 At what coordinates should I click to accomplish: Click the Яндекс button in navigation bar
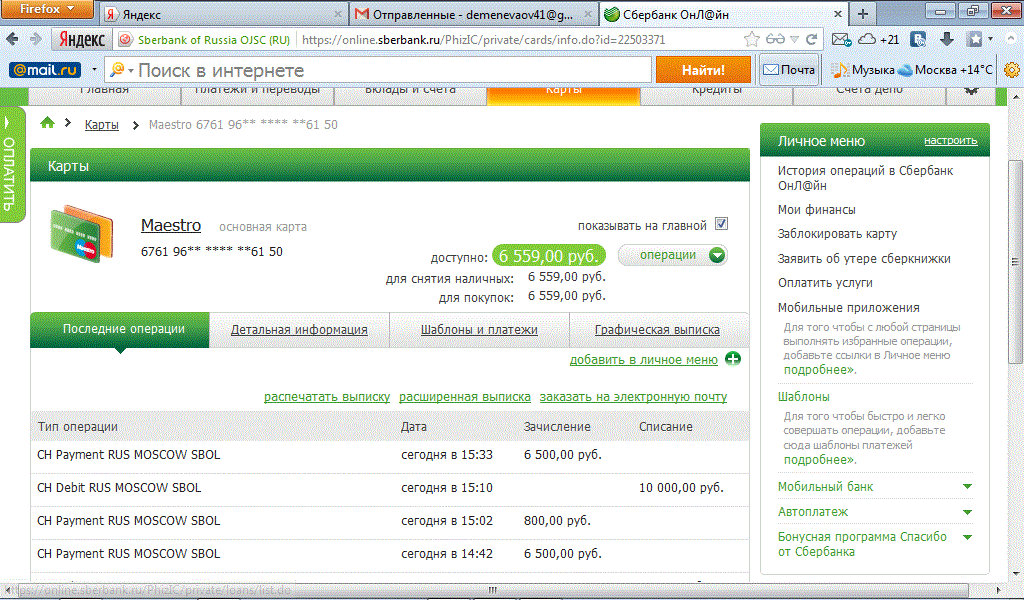click(x=82, y=40)
